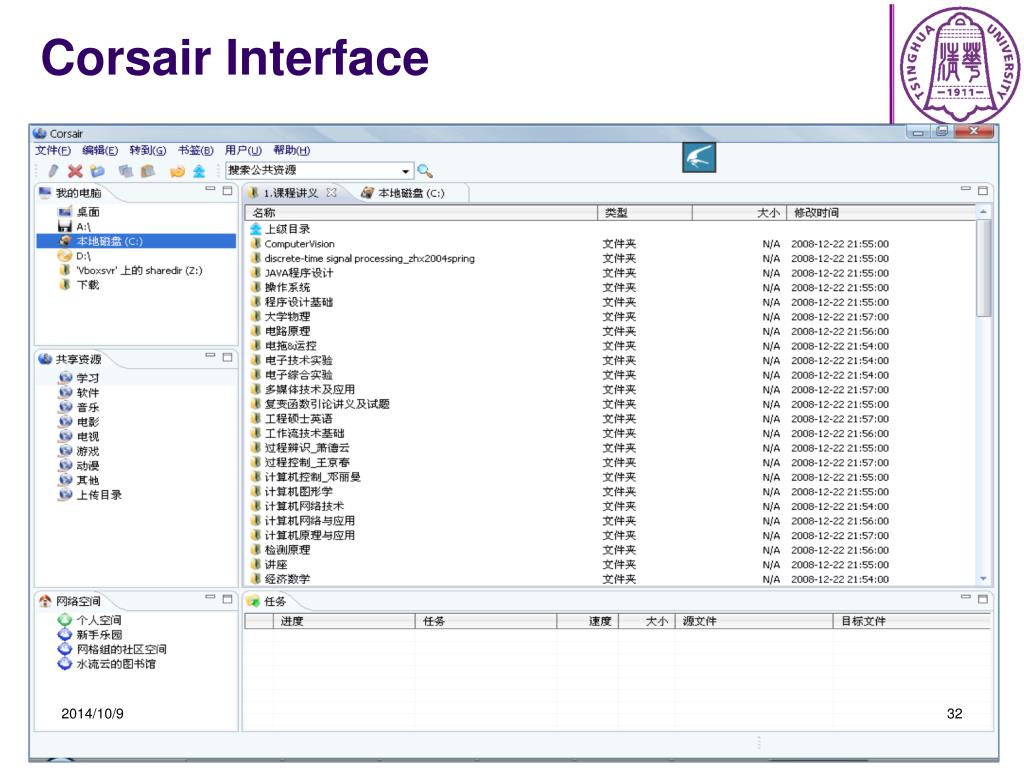Minimize the 网络空间 panel
The width and height of the screenshot is (1024, 768).
(x=210, y=598)
